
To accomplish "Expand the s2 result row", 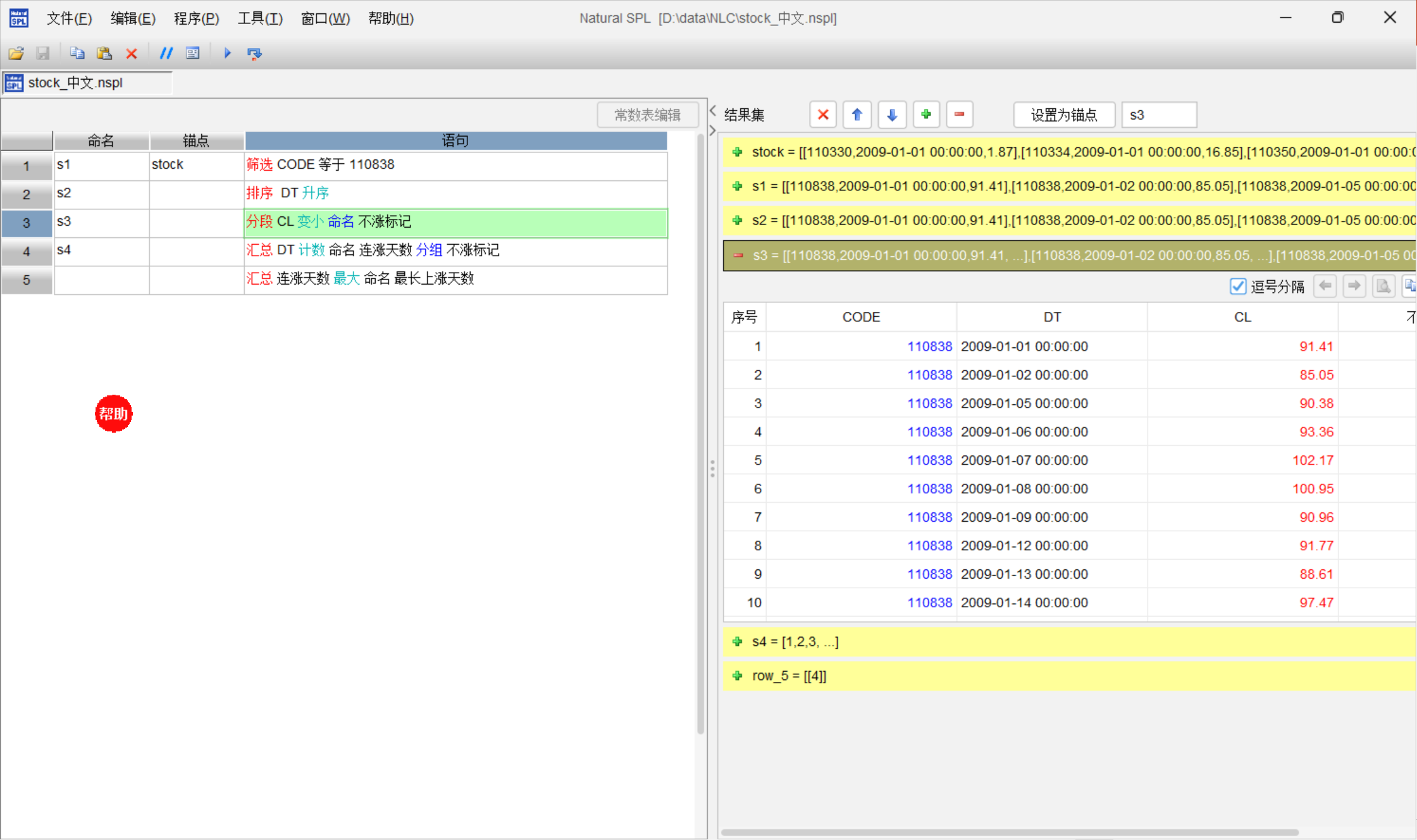I will (x=737, y=220).
